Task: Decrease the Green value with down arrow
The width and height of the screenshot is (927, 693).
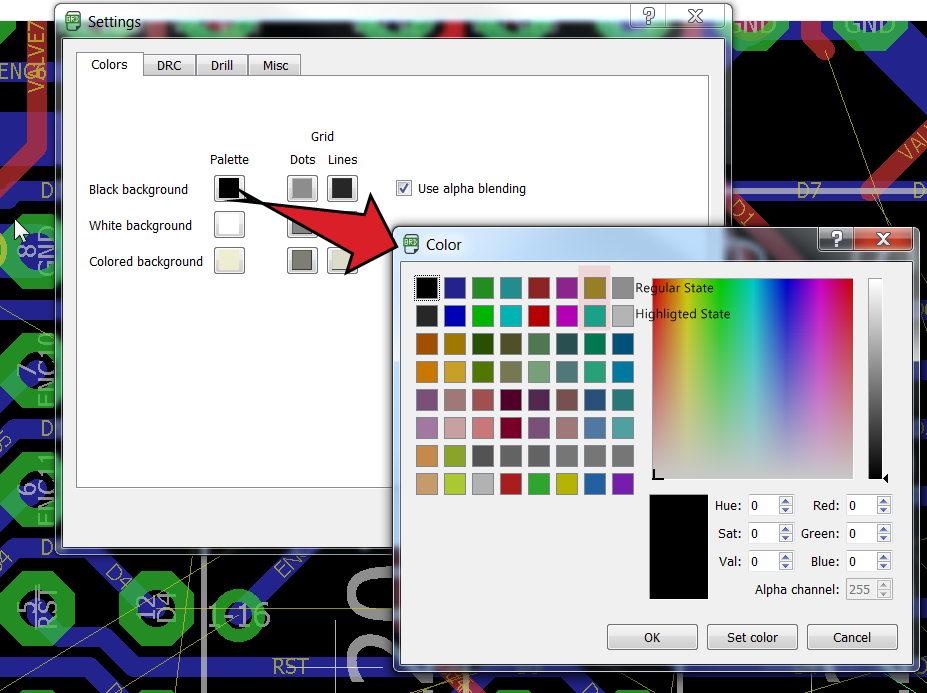Action: (x=884, y=538)
